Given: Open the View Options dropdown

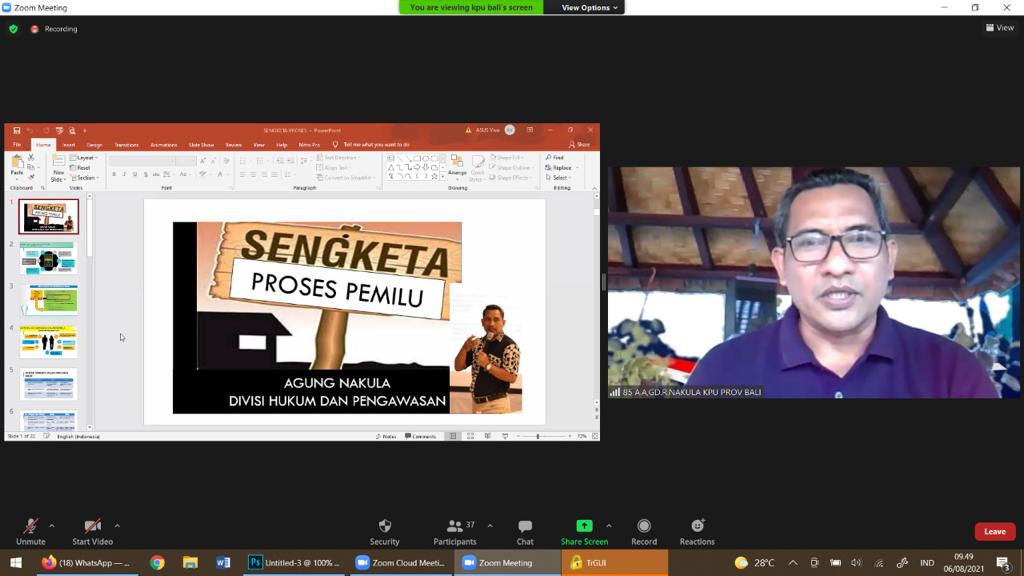Looking at the screenshot, I should 589,8.
